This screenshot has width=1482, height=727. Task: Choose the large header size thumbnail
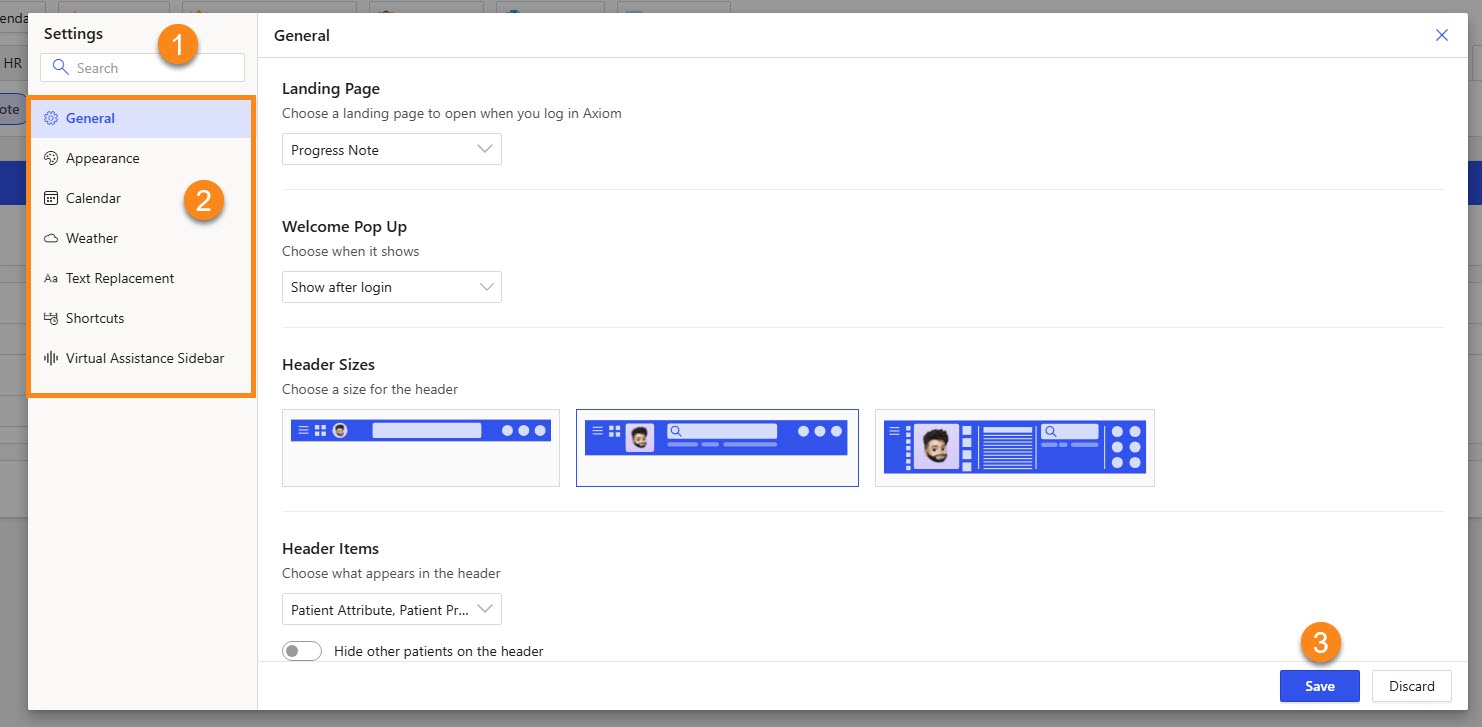point(1014,447)
